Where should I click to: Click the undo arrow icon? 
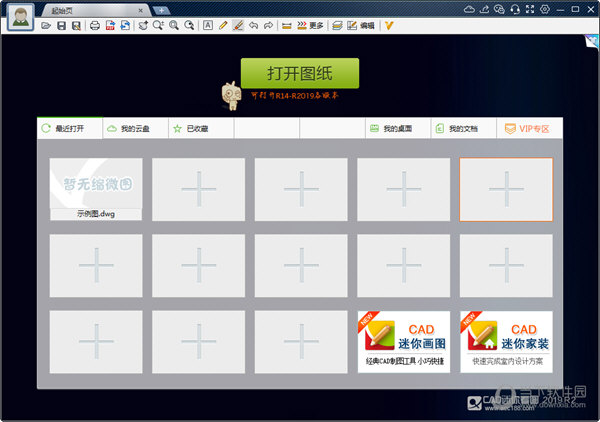(253, 25)
